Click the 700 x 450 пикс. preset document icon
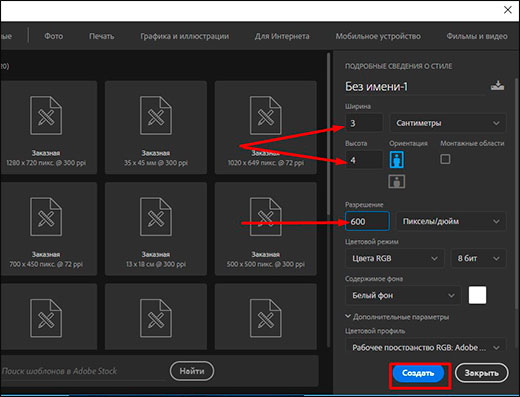The width and height of the screenshot is (520, 397). tap(46, 217)
